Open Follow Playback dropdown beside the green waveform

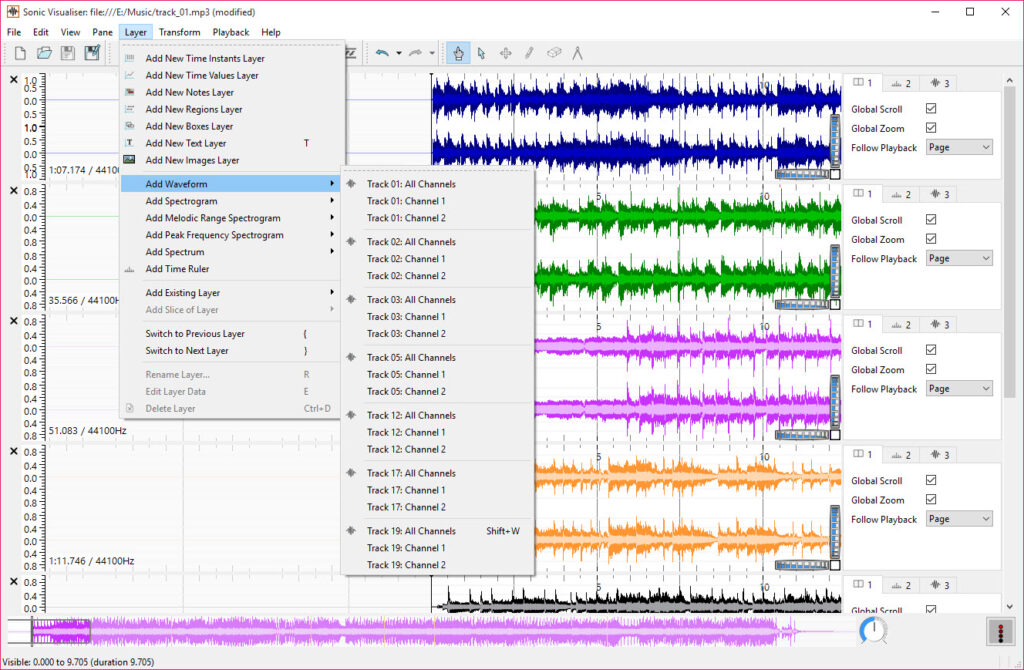click(959, 259)
